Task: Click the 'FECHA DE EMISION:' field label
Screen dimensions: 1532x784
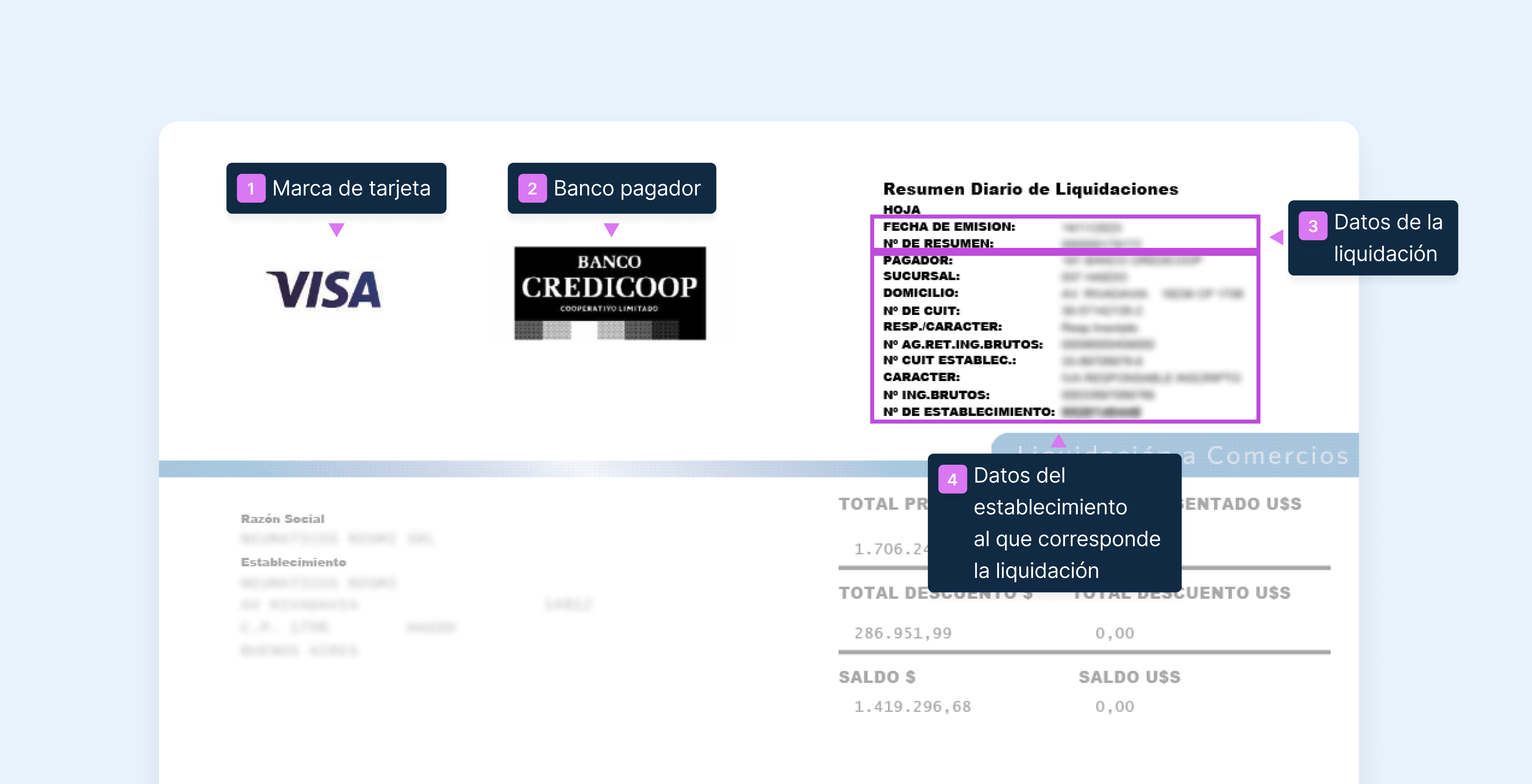Action: coord(949,226)
